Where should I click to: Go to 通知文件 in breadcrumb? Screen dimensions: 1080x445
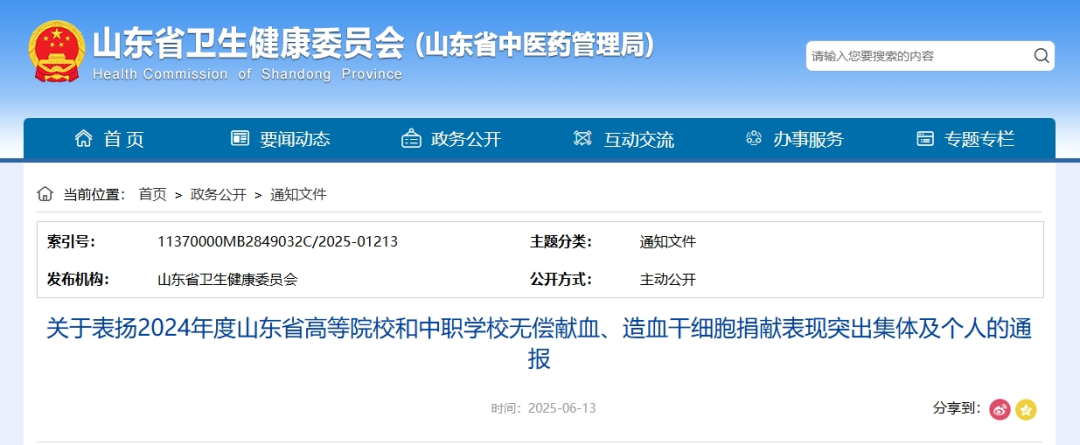pos(298,194)
